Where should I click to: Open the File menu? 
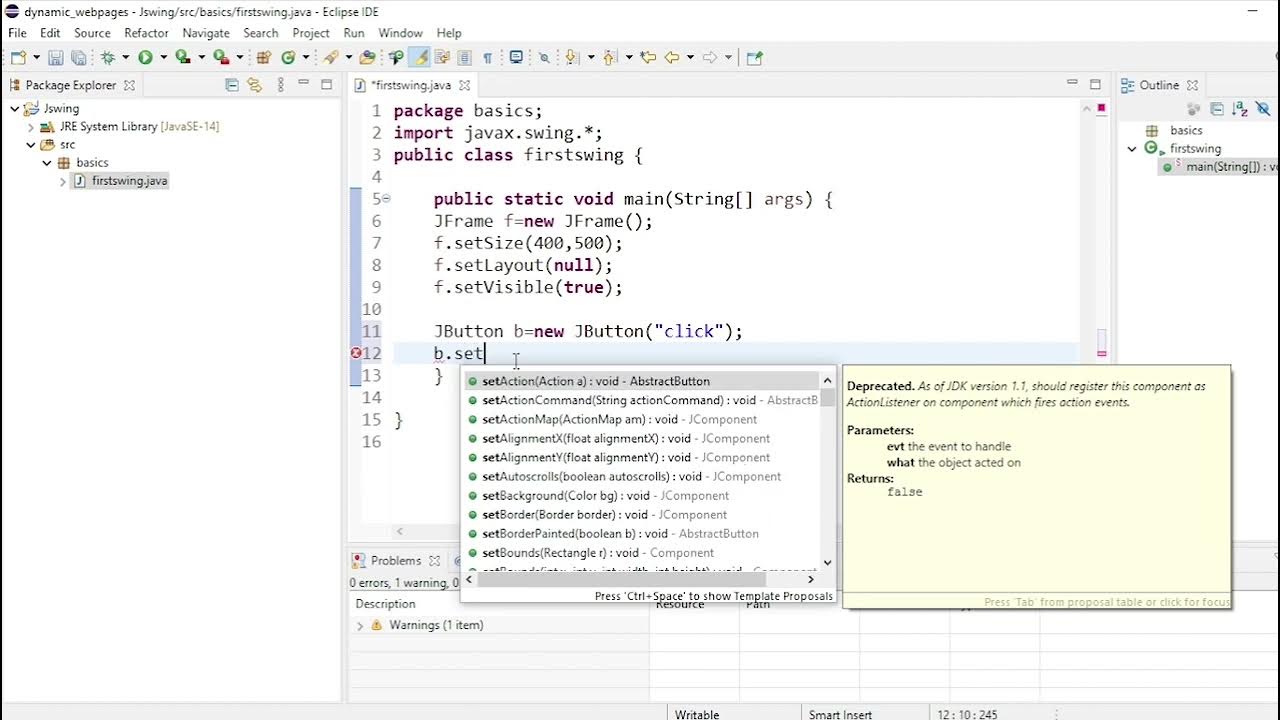[x=17, y=33]
